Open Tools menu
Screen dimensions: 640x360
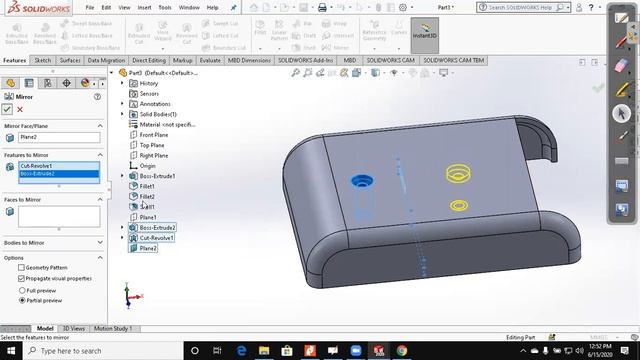click(165, 7)
